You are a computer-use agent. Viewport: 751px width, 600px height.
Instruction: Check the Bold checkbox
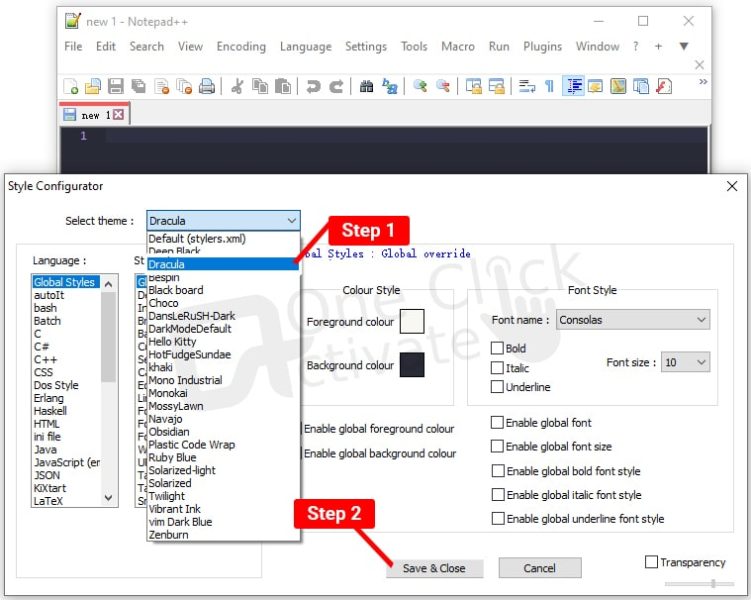tap(497, 348)
